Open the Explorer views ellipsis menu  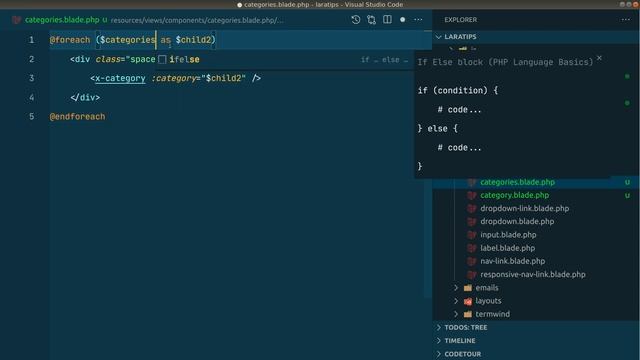pos(626,20)
